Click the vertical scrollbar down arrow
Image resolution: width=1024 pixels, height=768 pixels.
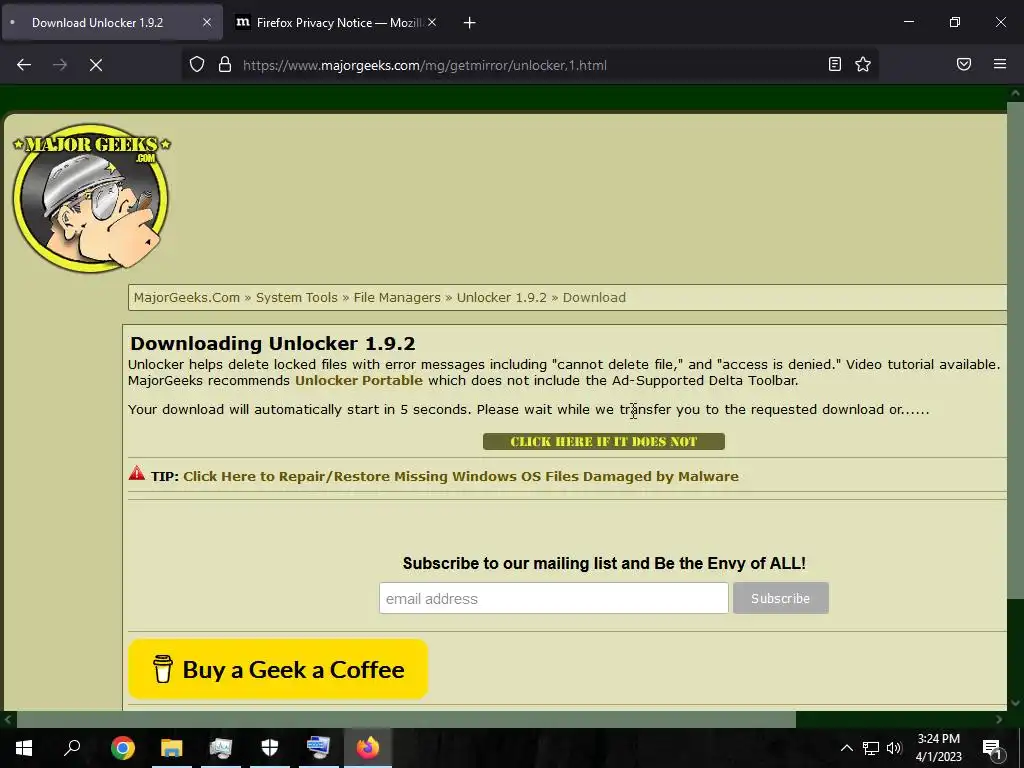coord(1015,703)
